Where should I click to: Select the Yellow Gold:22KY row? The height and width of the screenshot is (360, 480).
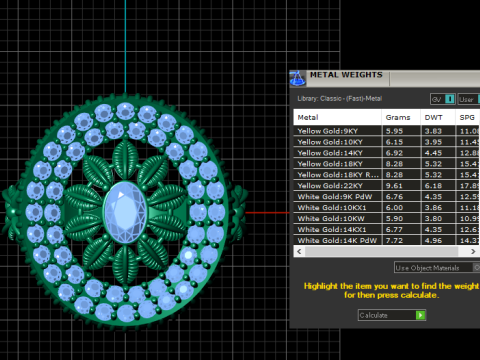(x=387, y=186)
